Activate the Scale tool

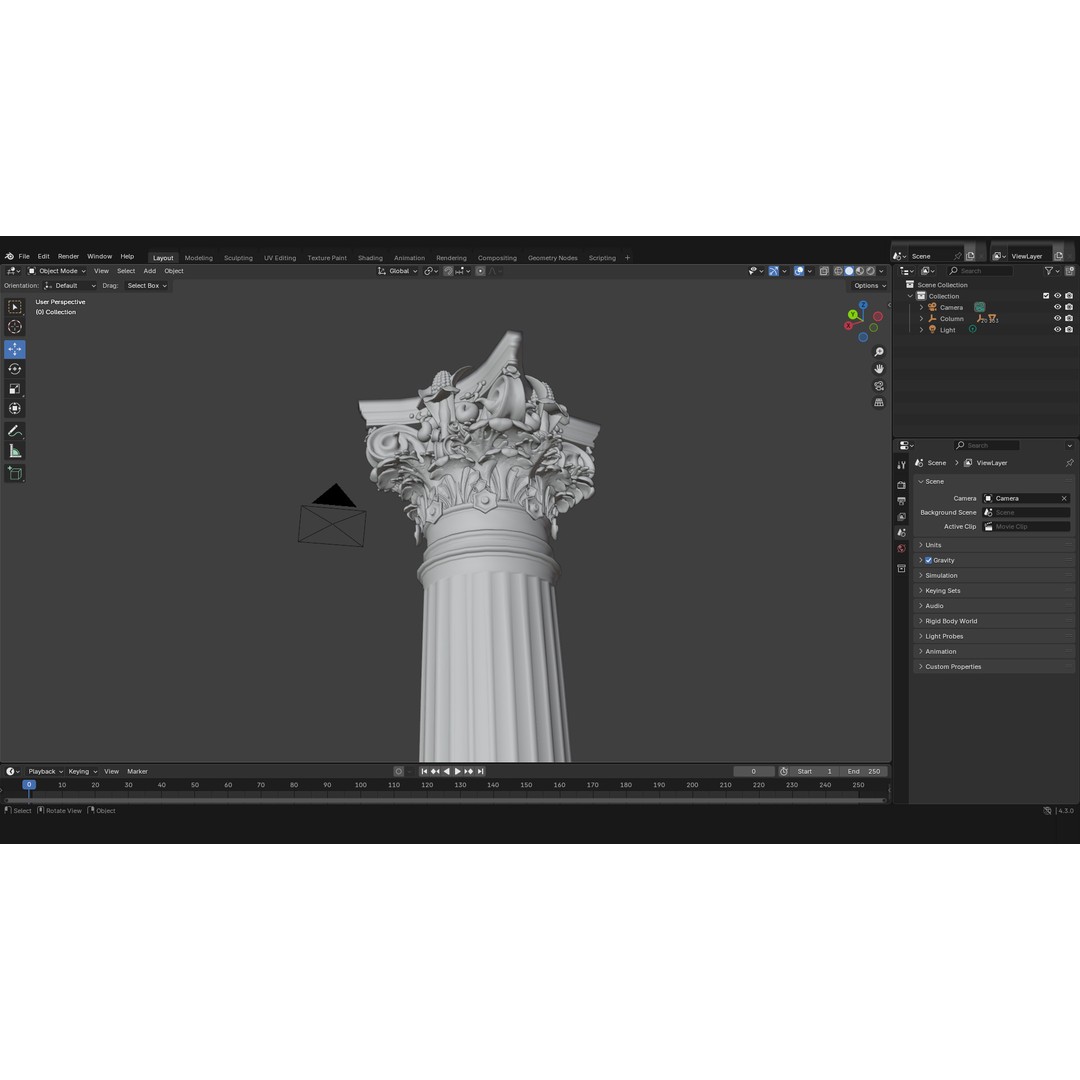point(15,388)
